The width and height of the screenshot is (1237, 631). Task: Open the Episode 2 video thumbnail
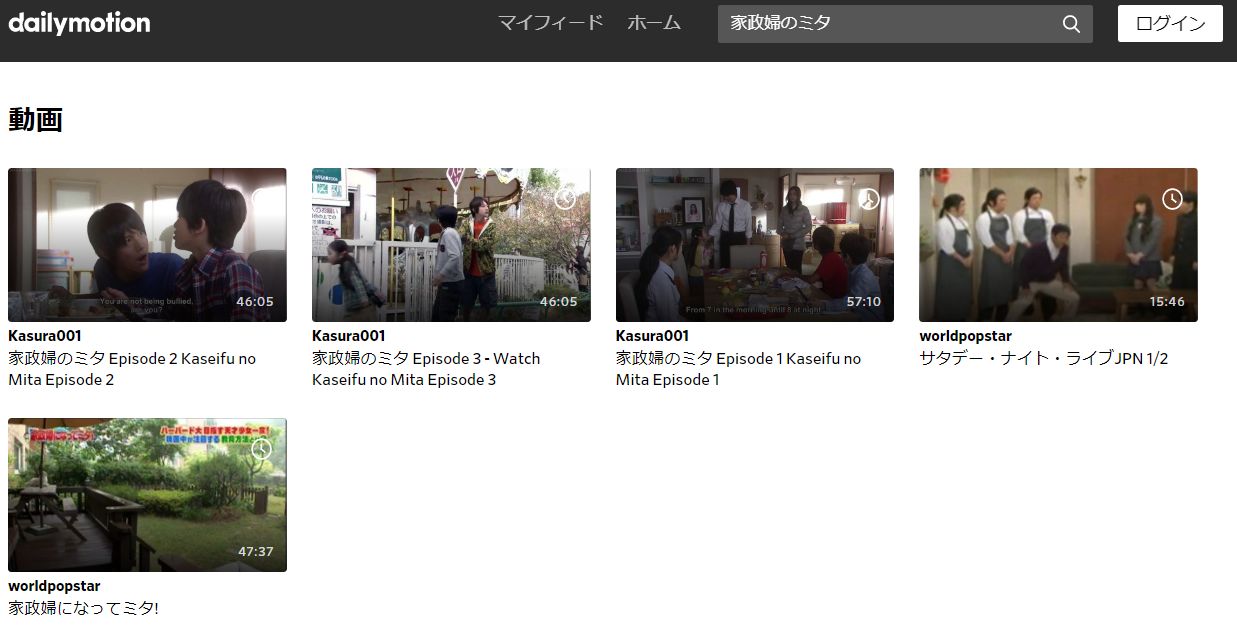147,245
